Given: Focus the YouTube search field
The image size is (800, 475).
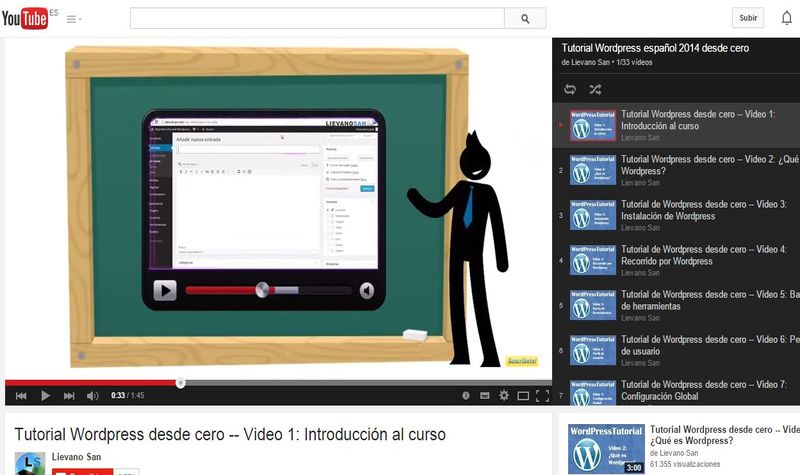Looking at the screenshot, I should point(317,18).
